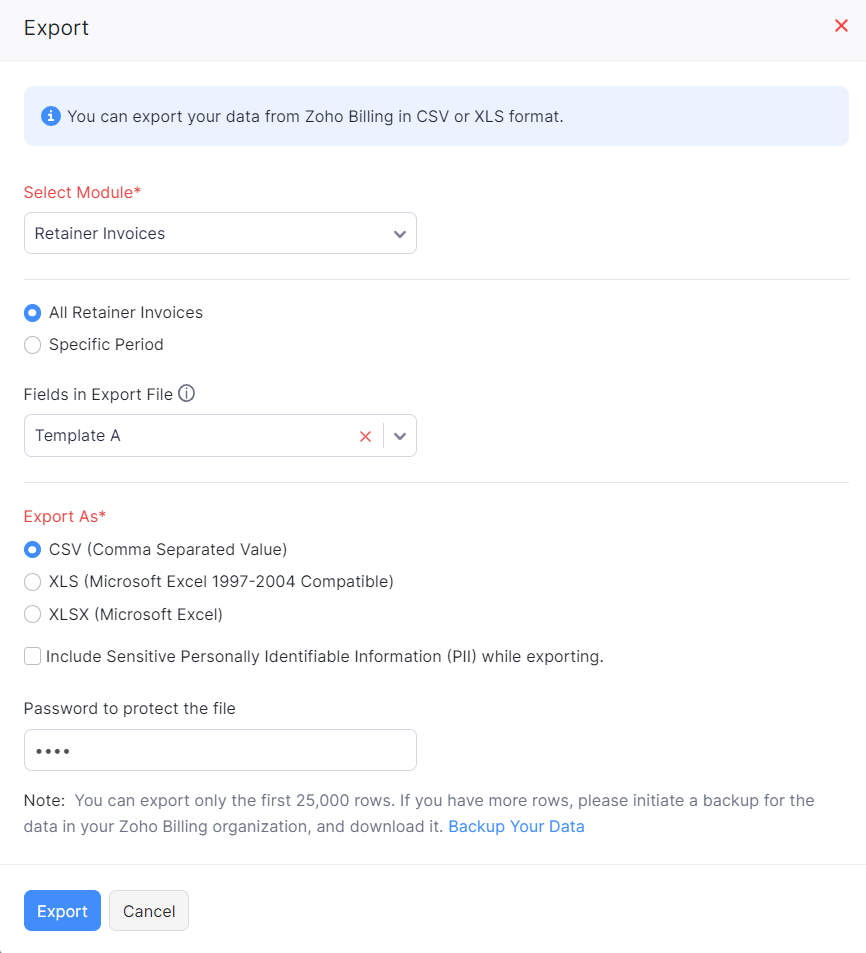Clear the Template A selection using the red X
The width and height of the screenshot is (866, 953).
365,436
